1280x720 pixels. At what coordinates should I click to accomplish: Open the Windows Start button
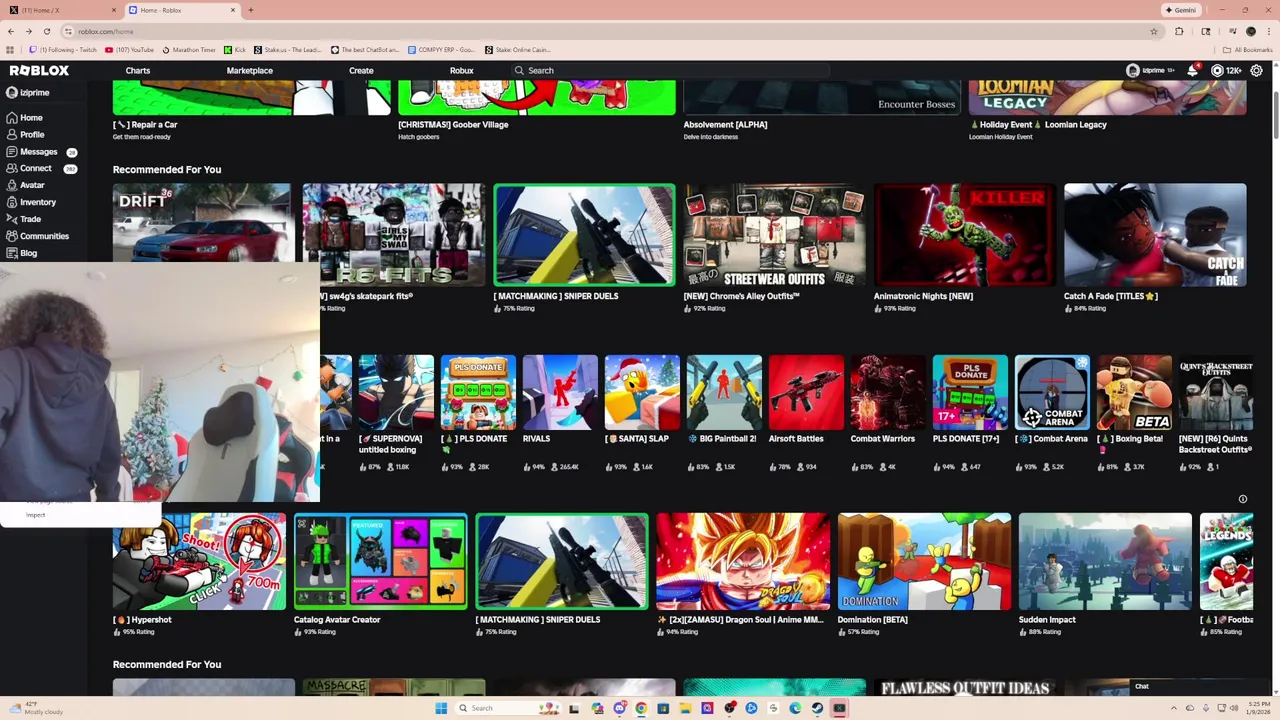coord(441,708)
